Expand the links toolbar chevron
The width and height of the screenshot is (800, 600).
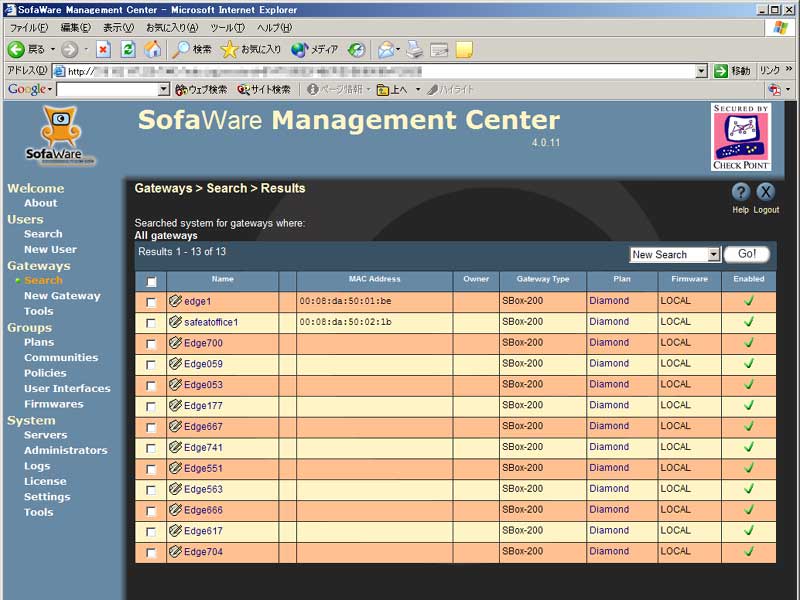coord(789,69)
